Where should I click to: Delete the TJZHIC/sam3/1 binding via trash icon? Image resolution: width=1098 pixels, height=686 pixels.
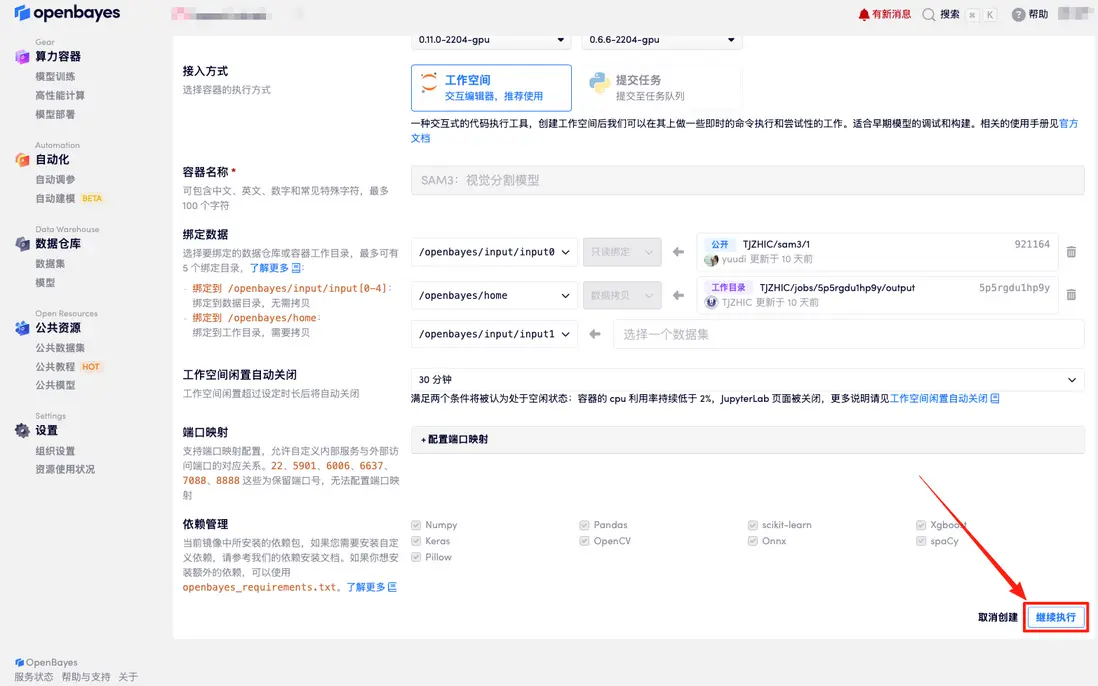click(x=1071, y=252)
